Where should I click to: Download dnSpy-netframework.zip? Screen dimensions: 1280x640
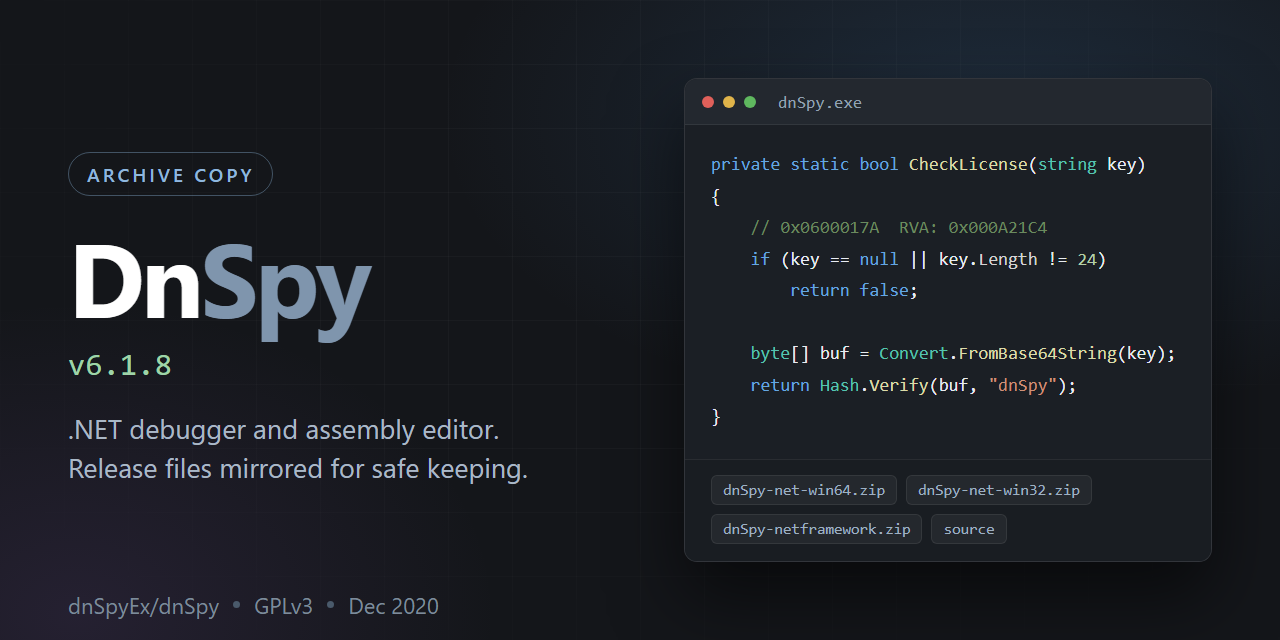pos(817,529)
